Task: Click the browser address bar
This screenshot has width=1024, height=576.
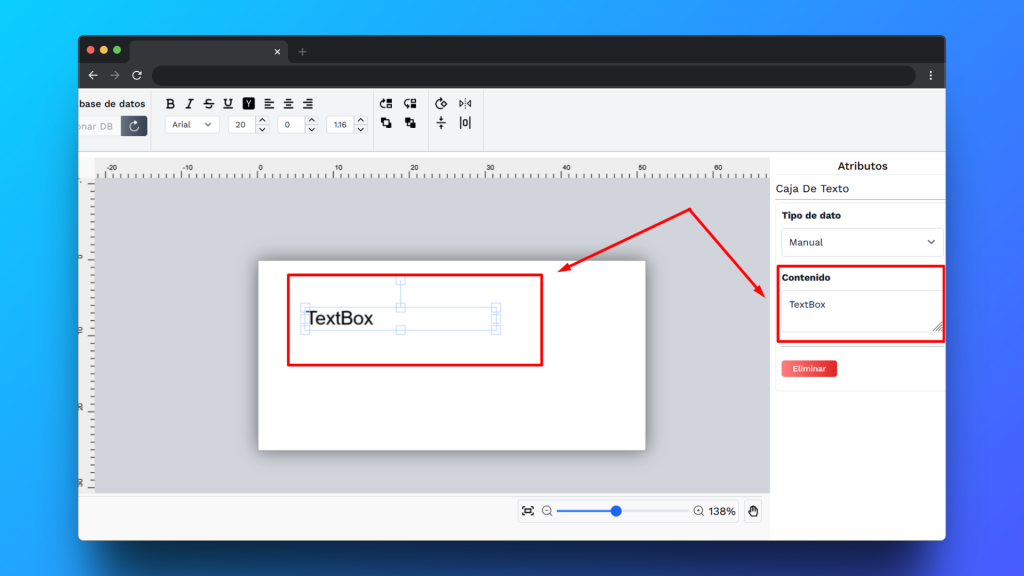Action: tap(534, 75)
